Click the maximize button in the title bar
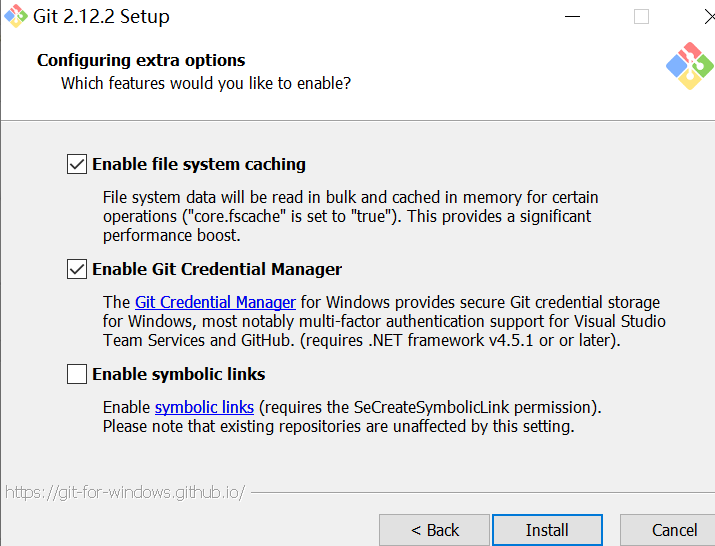 pos(641,17)
